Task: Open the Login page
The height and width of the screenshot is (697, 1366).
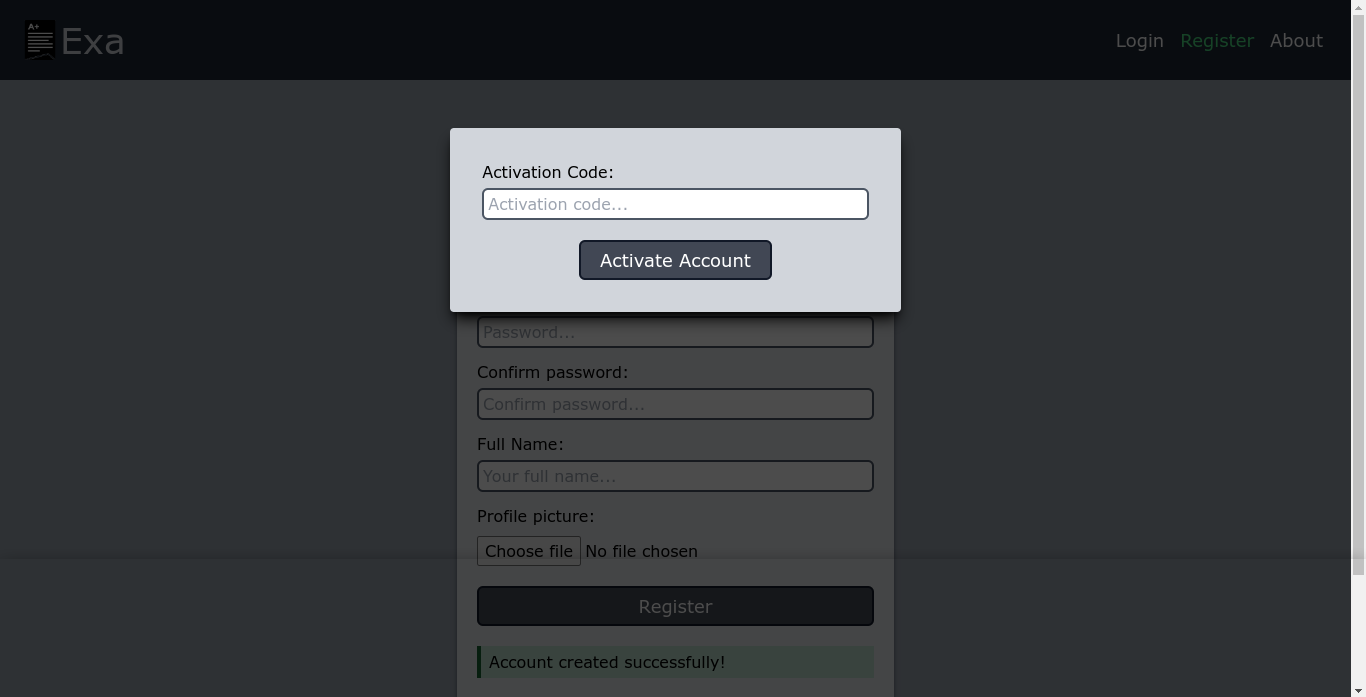Action: pyautogui.click(x=1139, y=41)
